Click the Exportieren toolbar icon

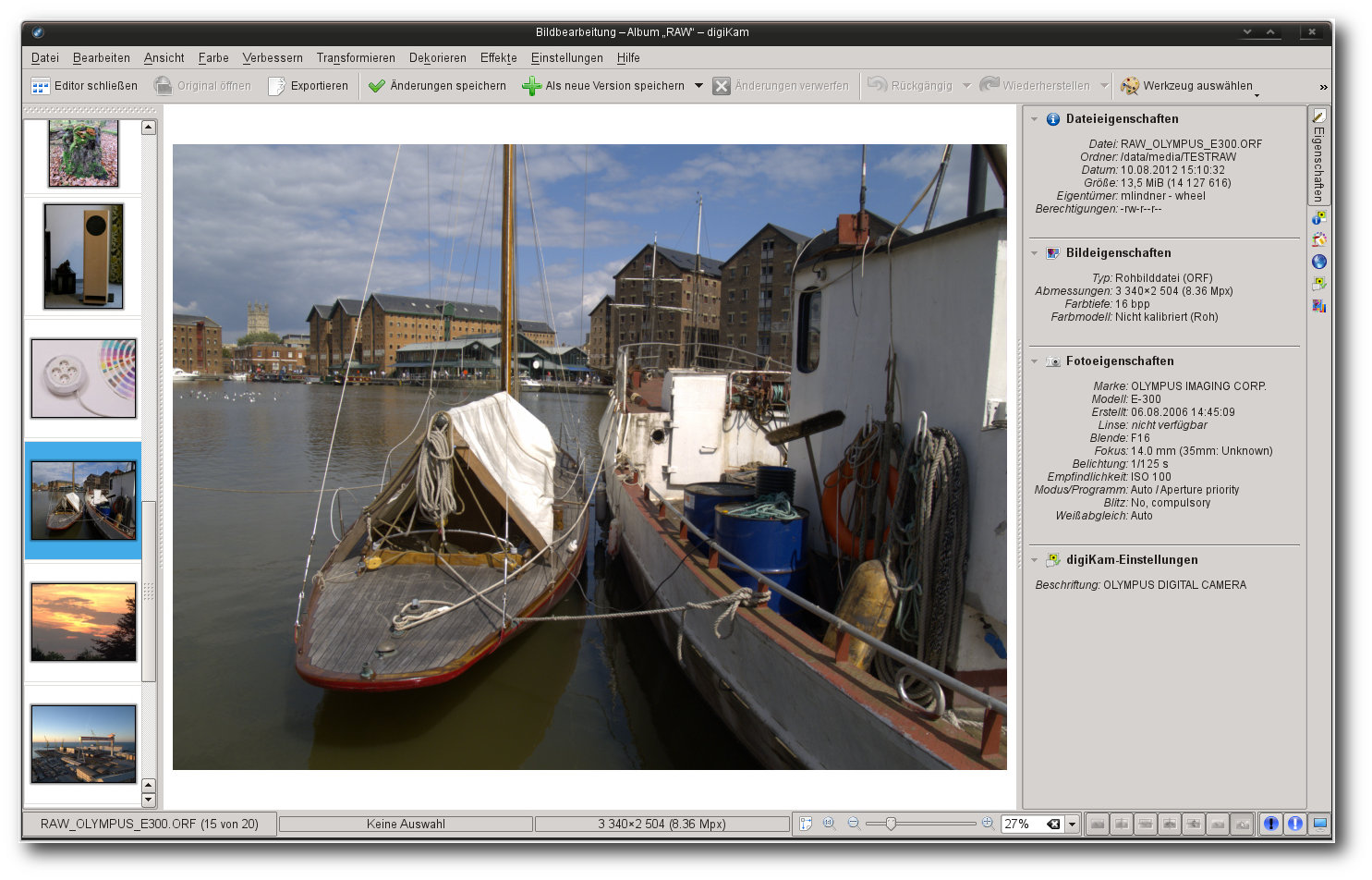277,86
